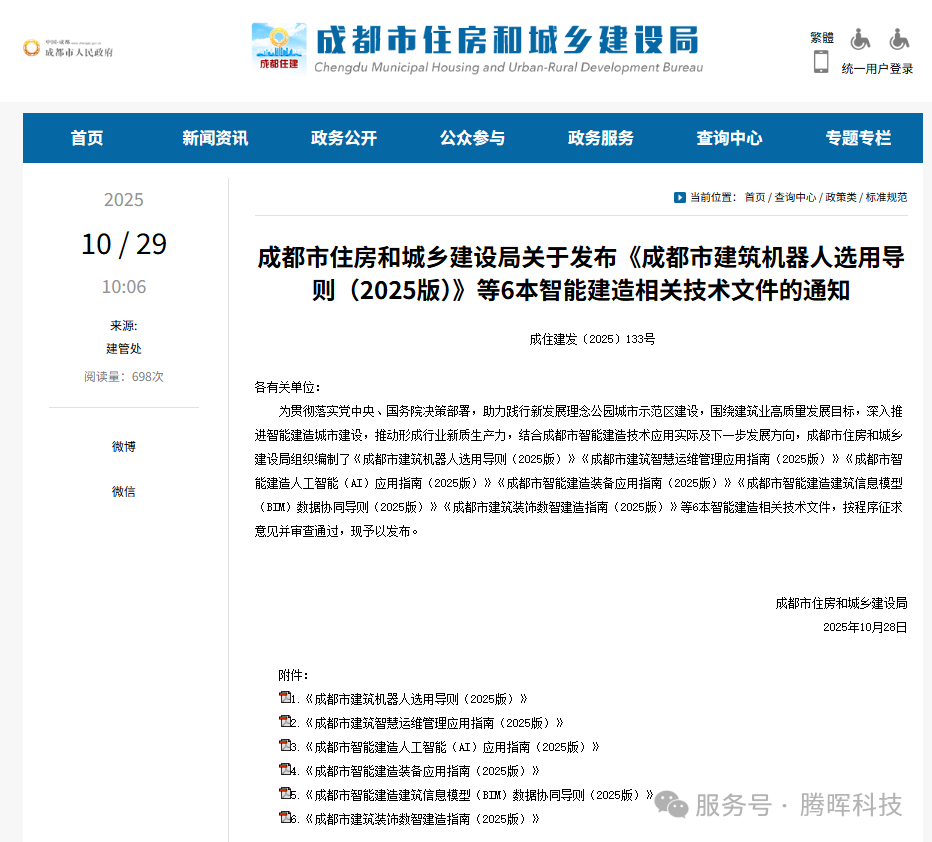Screen dimensions: 932x842
Task: Go to 首页 in navigation bar
Action: tap(87, 138)
